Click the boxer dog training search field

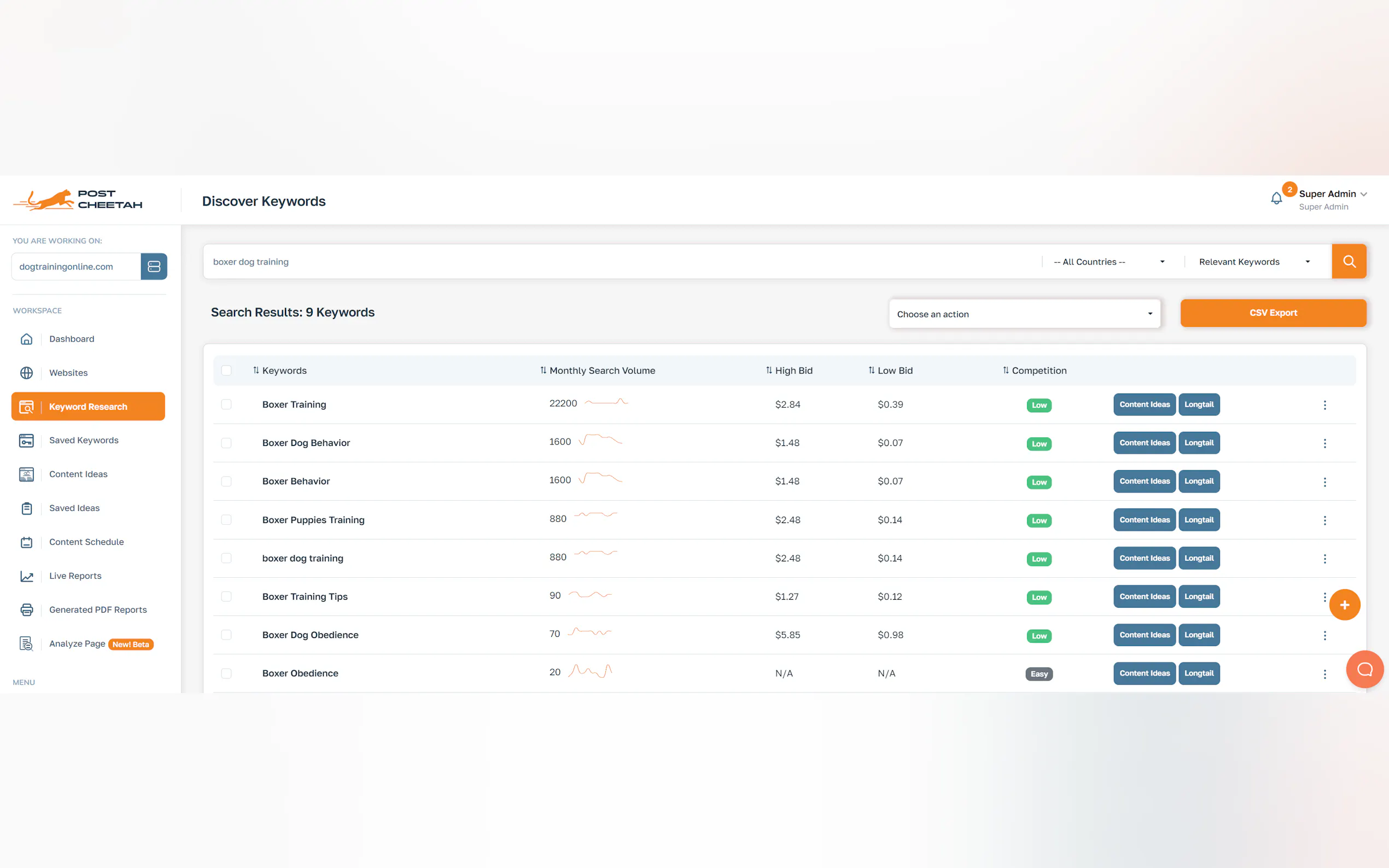pyautogui.click(x=620, y=262)
